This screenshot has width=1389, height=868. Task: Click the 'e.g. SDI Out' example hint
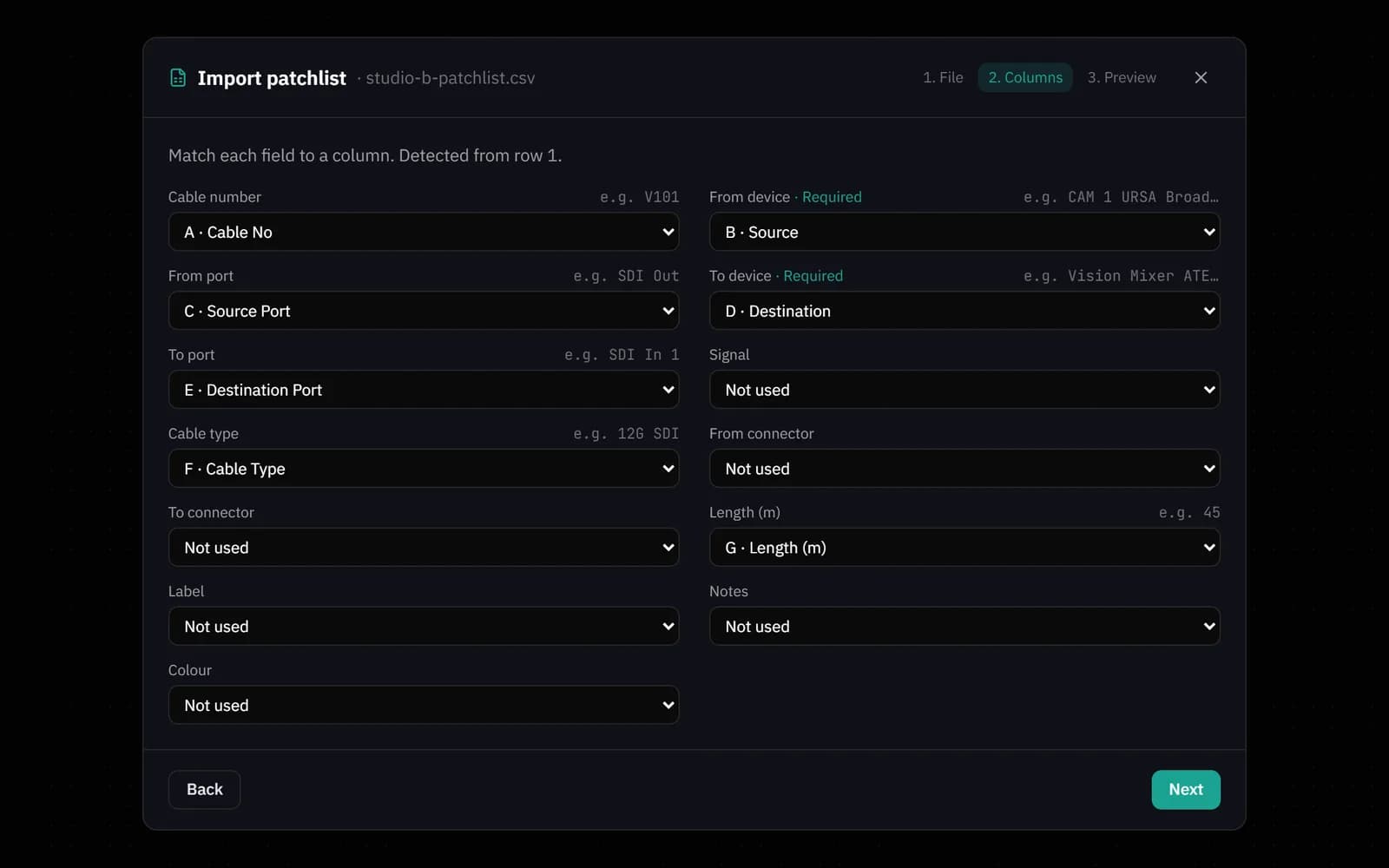pos(626,276)
